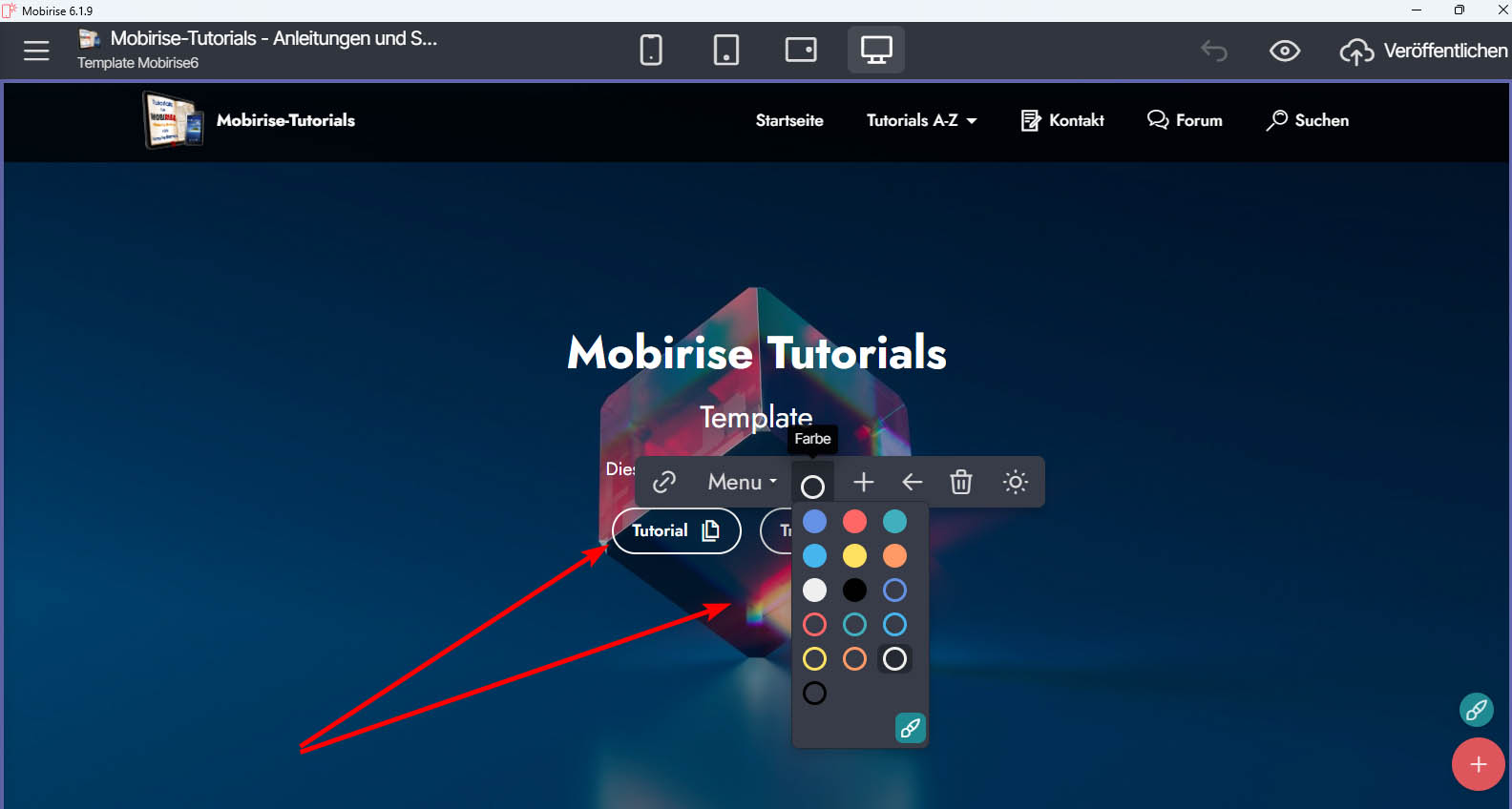Image resolution: width=1512 pixels, height=809 pixels.
Task: Open the hamburger main menu
Action: (x=36, y=51)
